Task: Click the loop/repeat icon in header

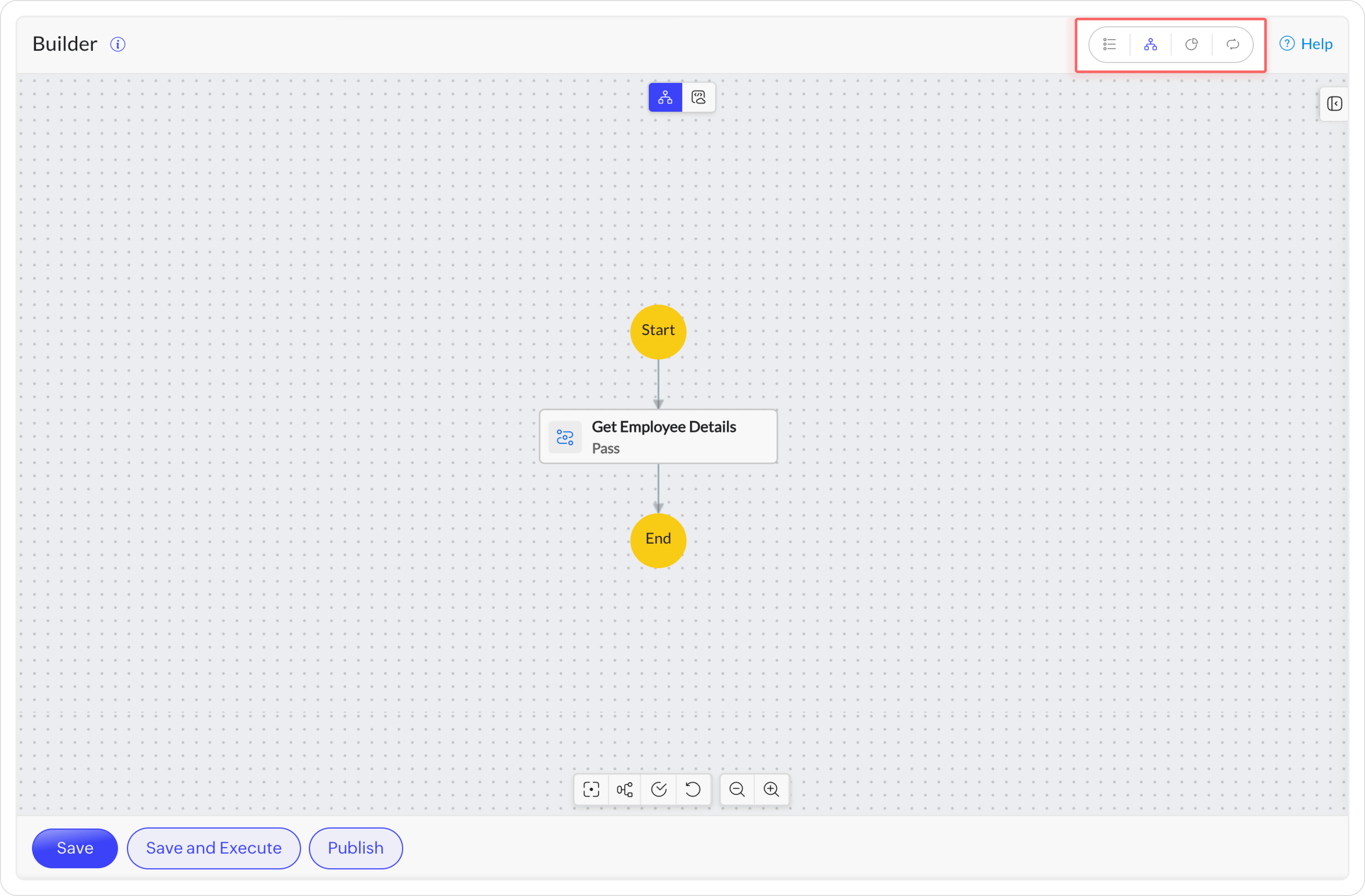Action: (1233, 45)
